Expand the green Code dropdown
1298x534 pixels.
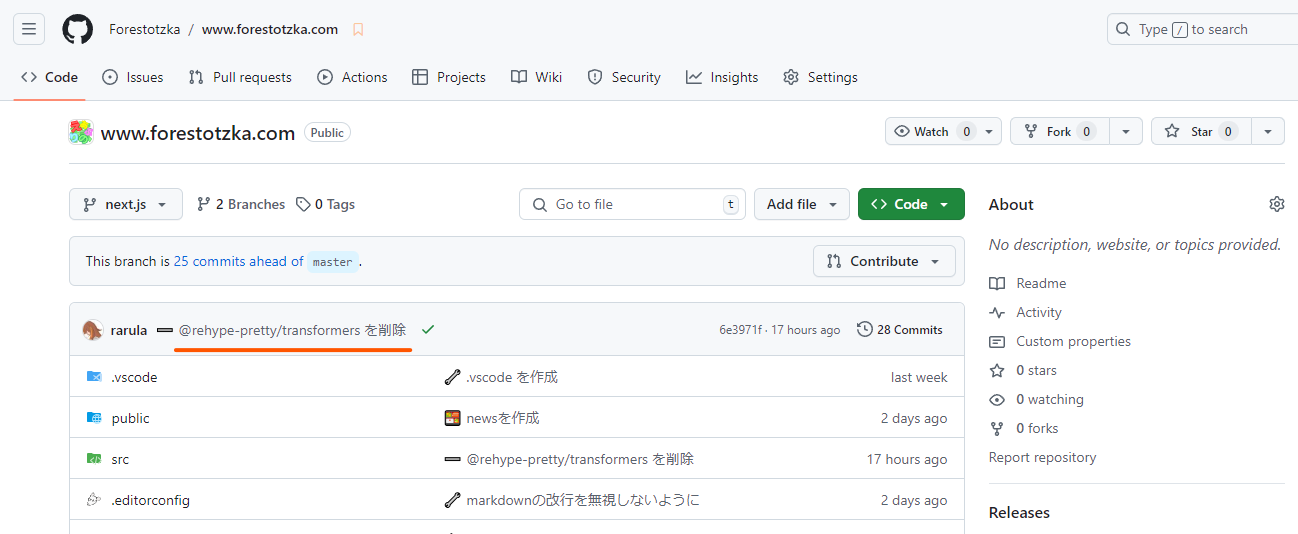coord(910,204)
